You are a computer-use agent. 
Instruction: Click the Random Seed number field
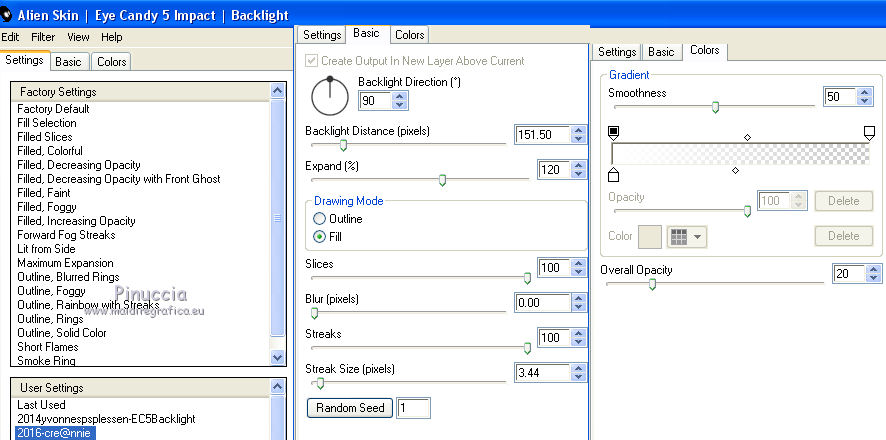tap(414, 408)
